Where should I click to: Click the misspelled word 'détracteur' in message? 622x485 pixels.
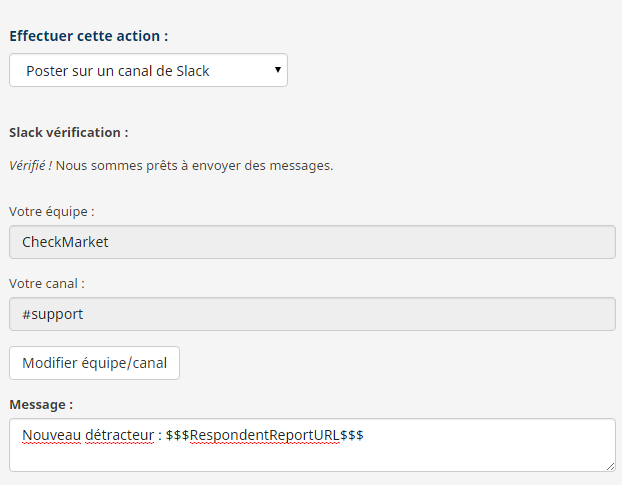119,435
